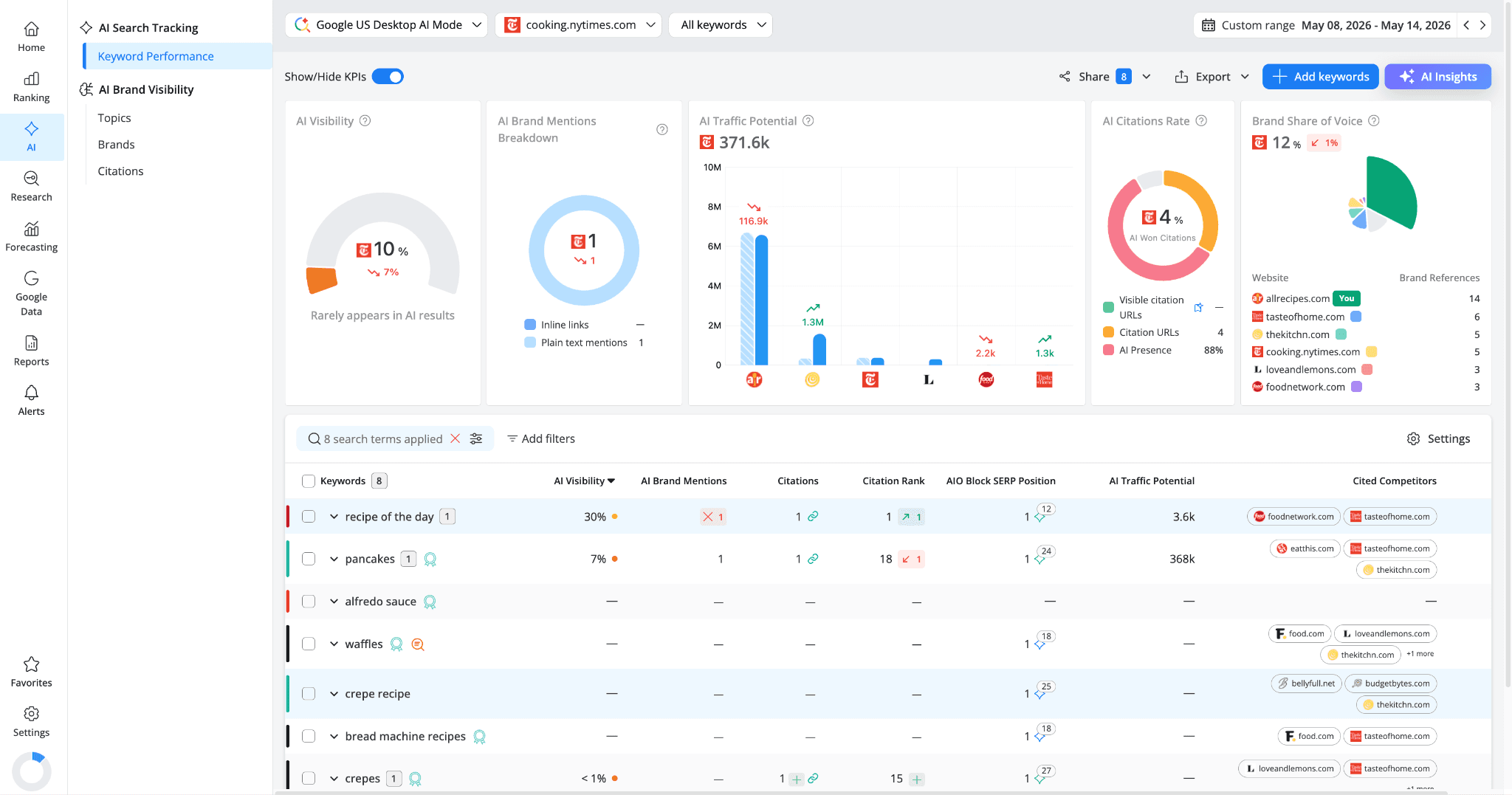Open Research section in sidebar
This screenshot has width=1512, height=795.
(x=32, y=186)
